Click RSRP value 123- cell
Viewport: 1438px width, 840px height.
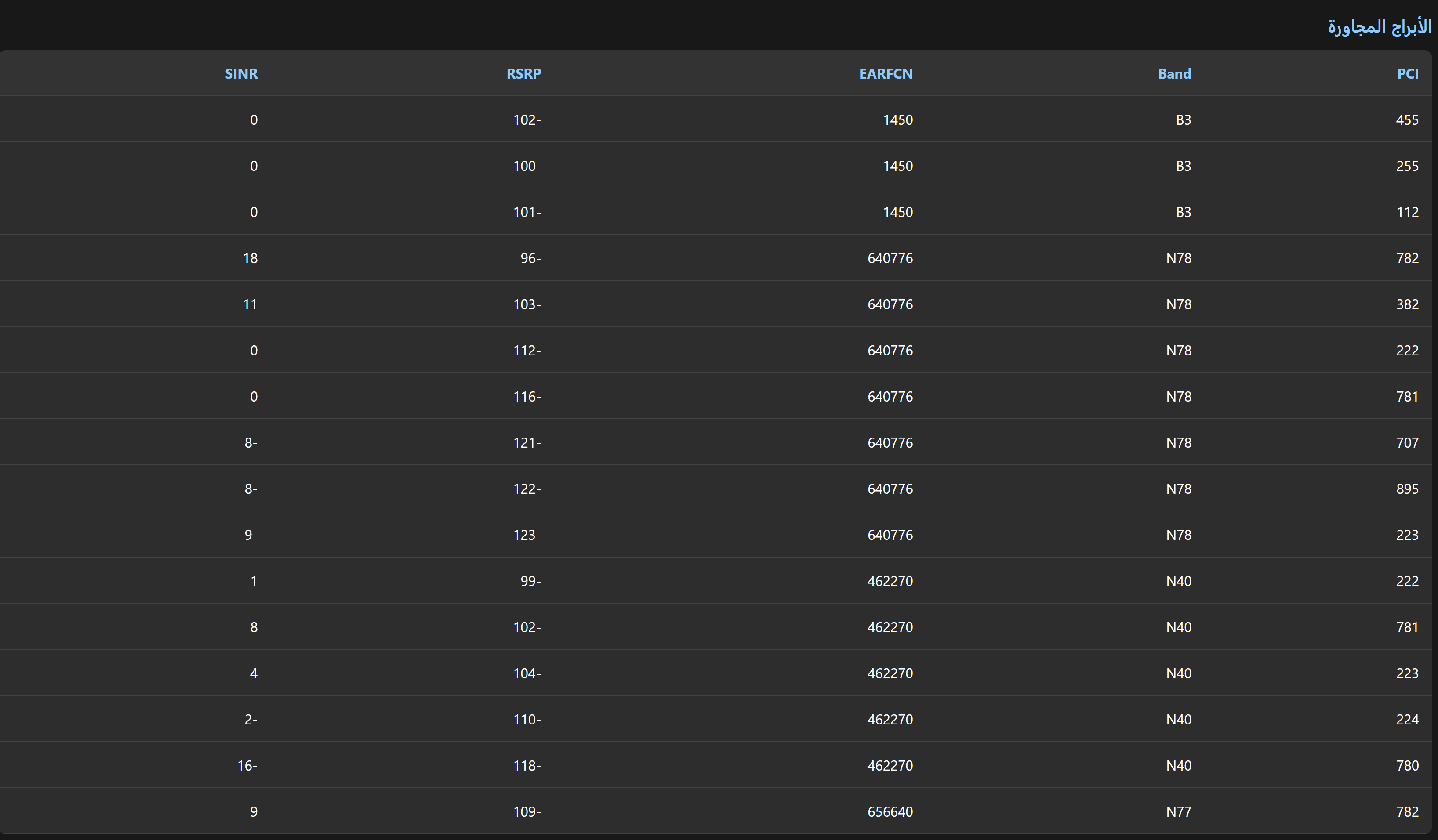click(527, 535)
